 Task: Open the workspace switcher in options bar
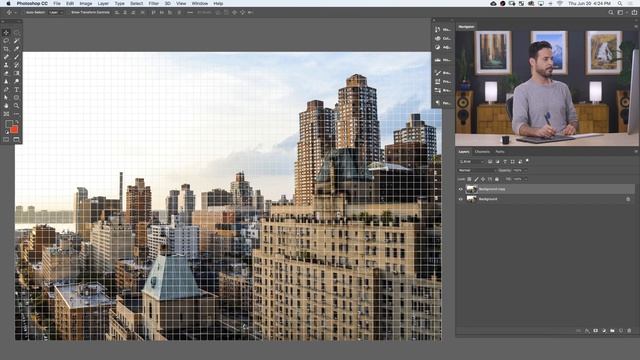pyautogui.click(x=621, y=13)
